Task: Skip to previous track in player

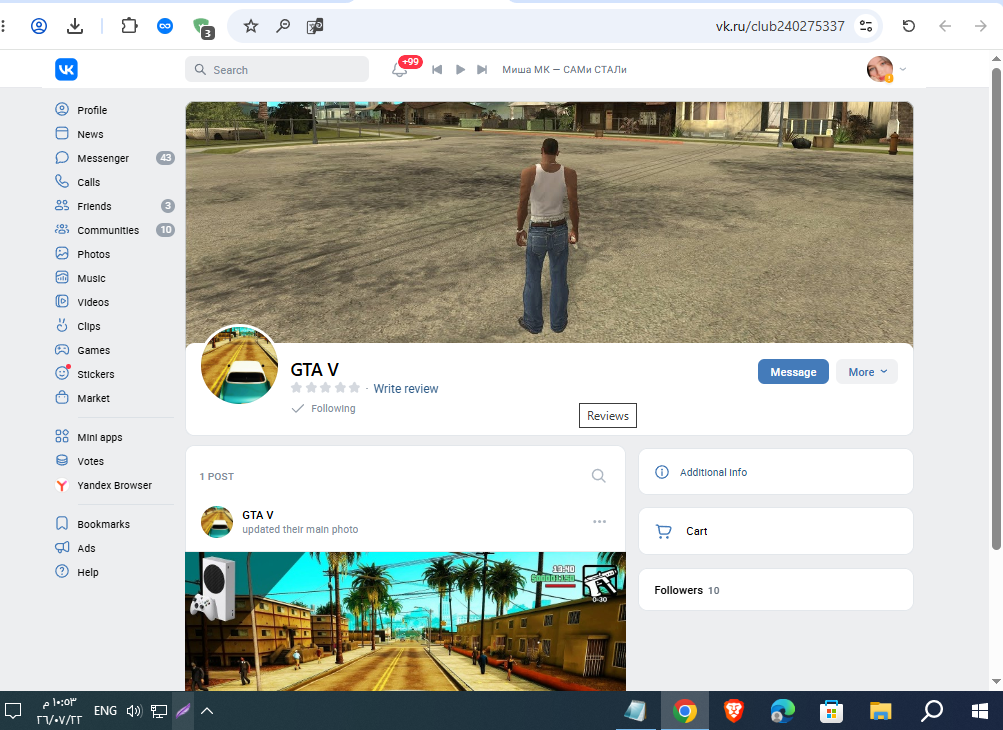Action: point(437,69)
